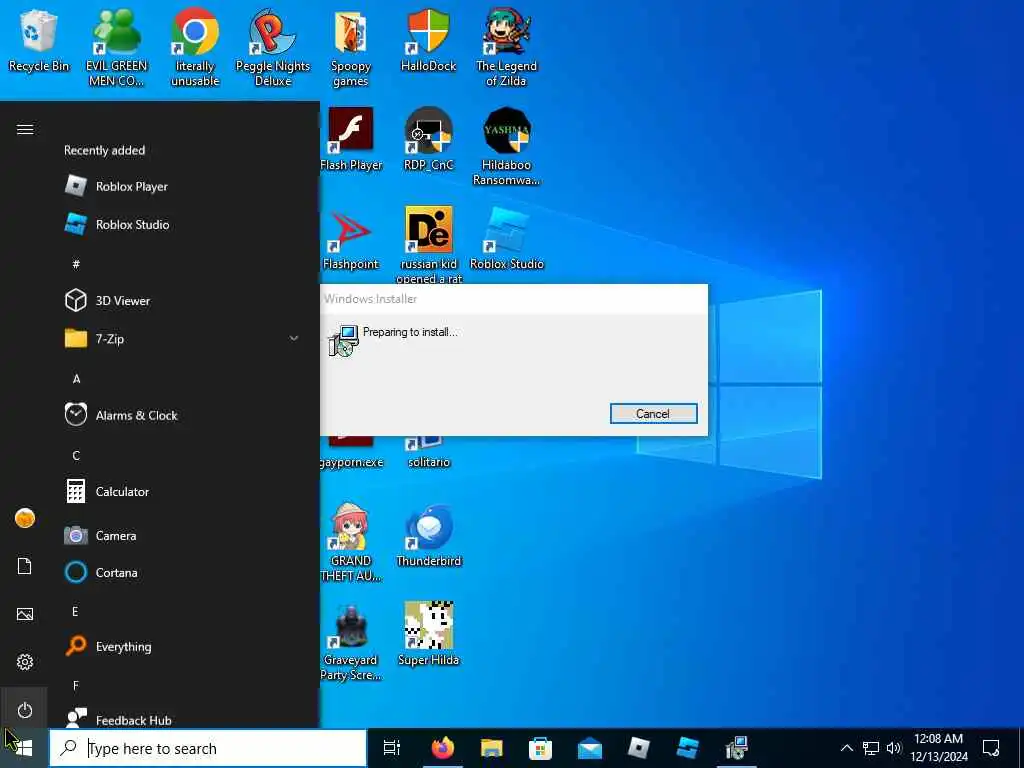Image resolution: width=1024 pixels, height=768 pixels.
Task: Open the Flashpoint desktop shortcut
Action: click(x=351, y=239)
